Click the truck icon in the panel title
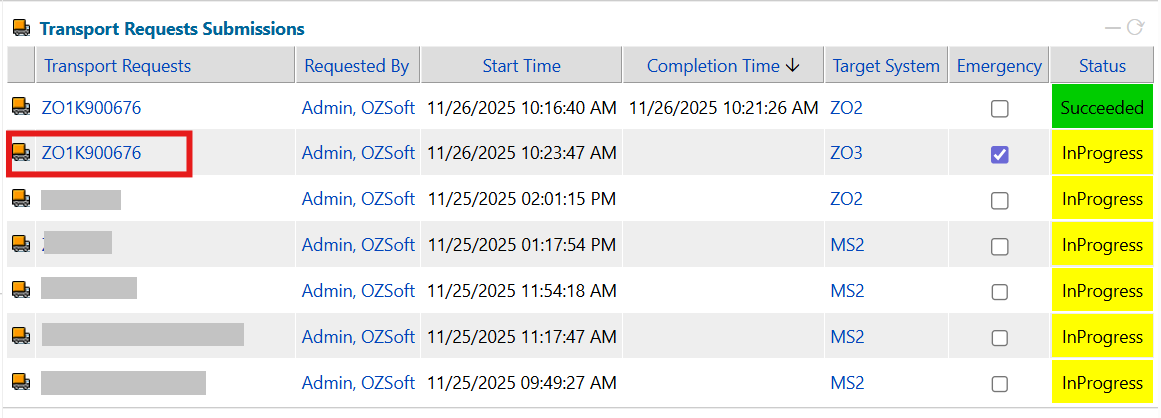Viewport: 1161px width, 418px height. (x=20, y=29)
